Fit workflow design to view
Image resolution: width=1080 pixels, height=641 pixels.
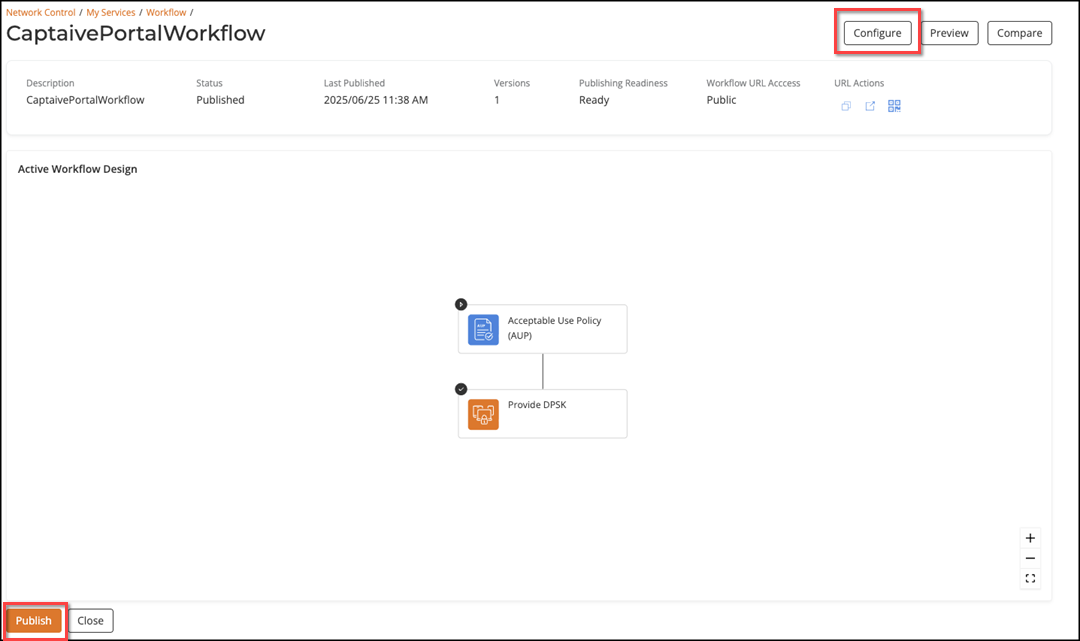(1030, 579)
